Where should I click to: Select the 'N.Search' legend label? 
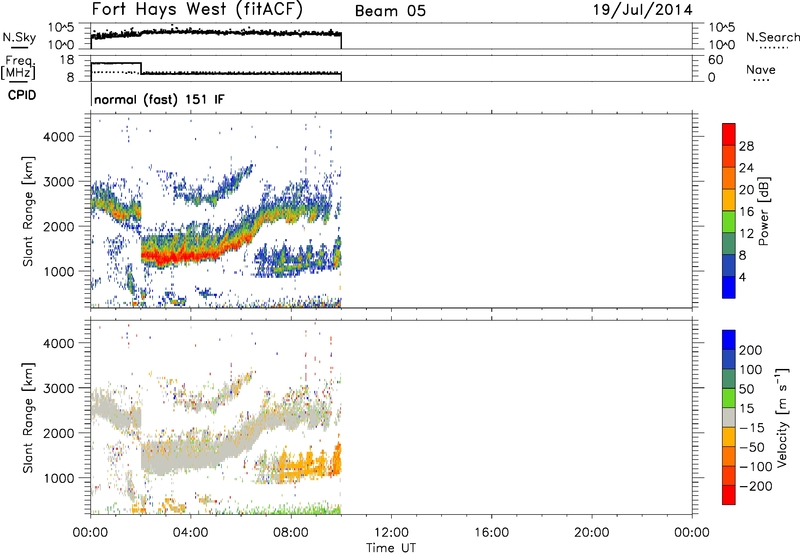click(772, 37)
